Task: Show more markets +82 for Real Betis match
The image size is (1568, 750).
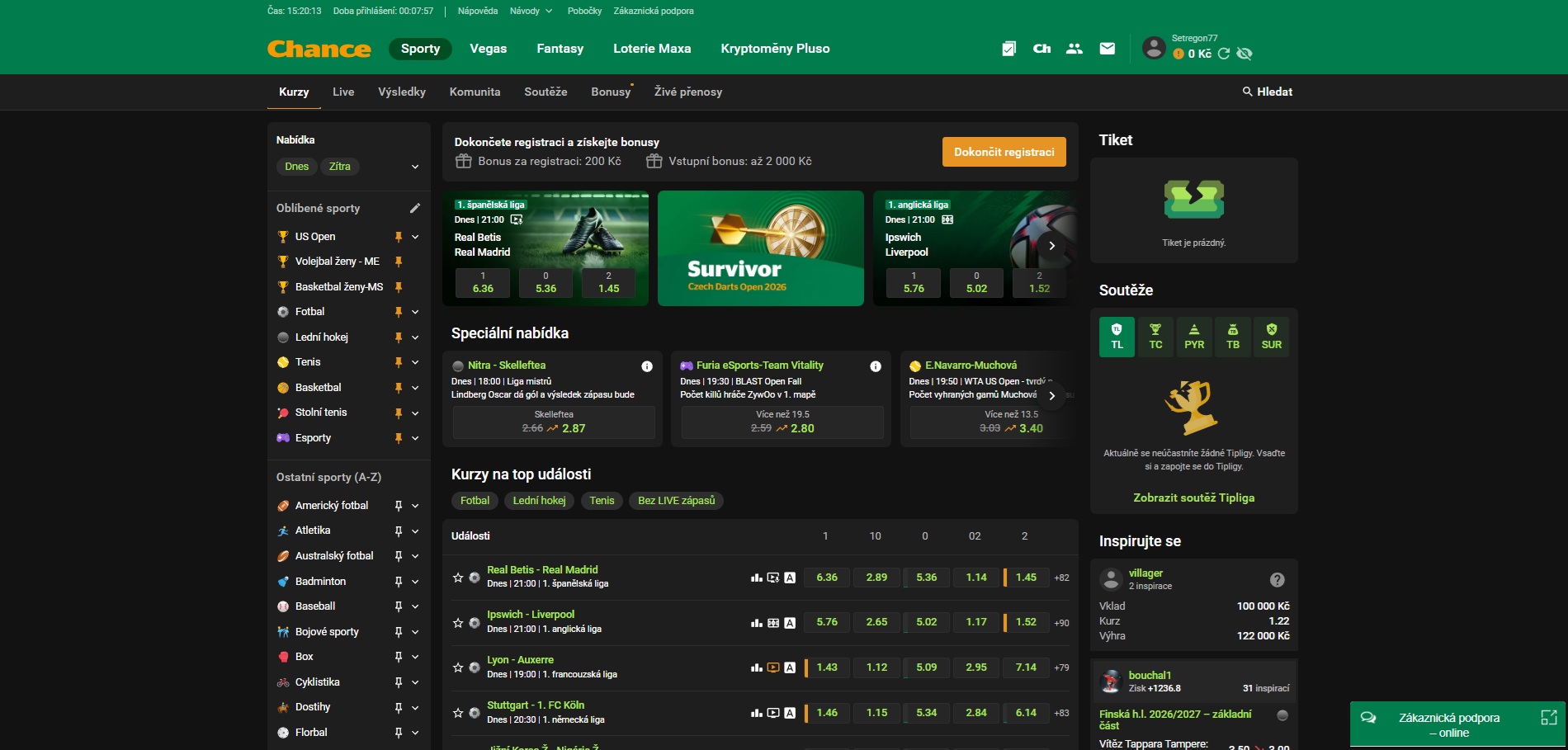Action: click(1061, 578)
